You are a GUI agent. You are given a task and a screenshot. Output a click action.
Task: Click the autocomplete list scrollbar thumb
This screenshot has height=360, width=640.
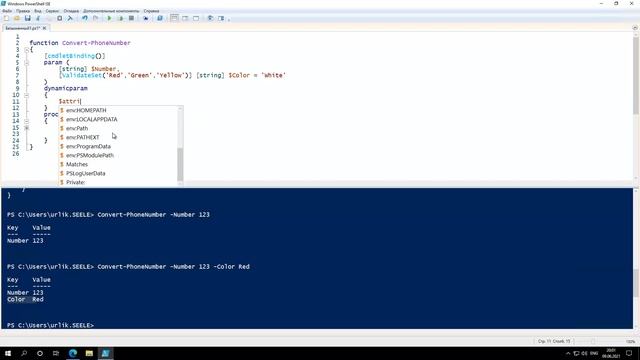tap(180, 164)
